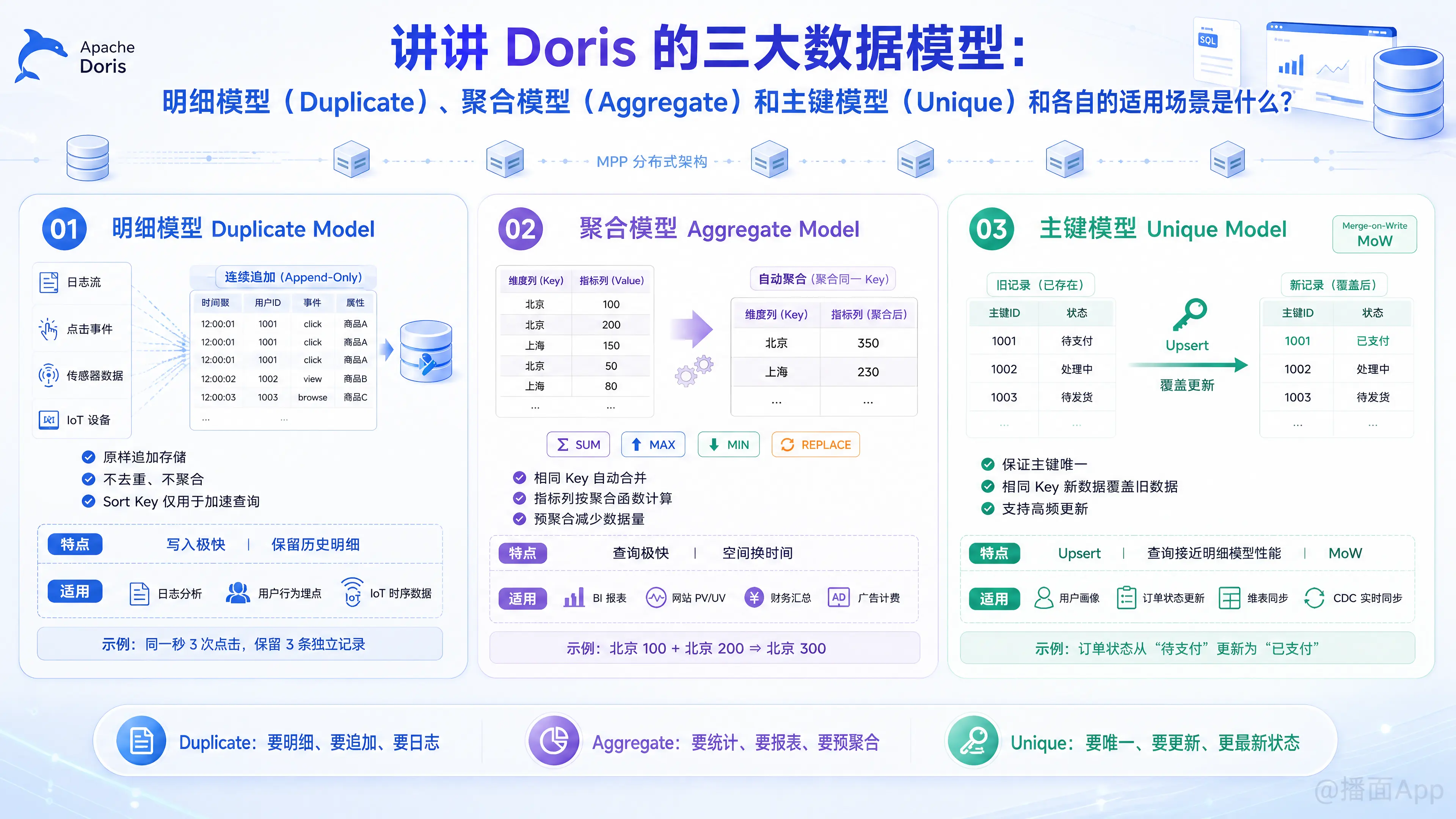Click the checkmark beside 保证主键唯一
The image size is (1456, 819).
click(x=988, y=464)
